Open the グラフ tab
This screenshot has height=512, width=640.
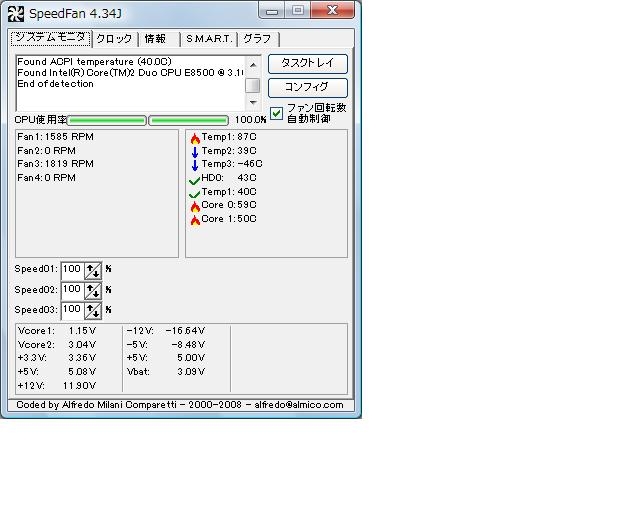258,39
